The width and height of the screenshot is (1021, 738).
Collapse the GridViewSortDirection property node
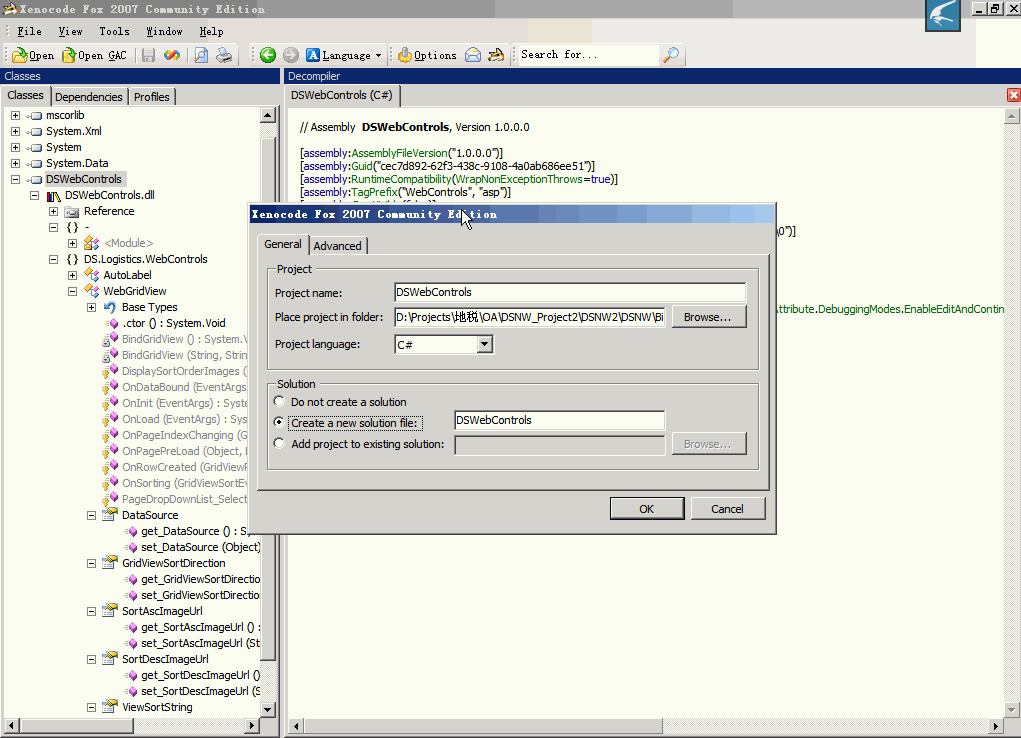pos(91,563)
